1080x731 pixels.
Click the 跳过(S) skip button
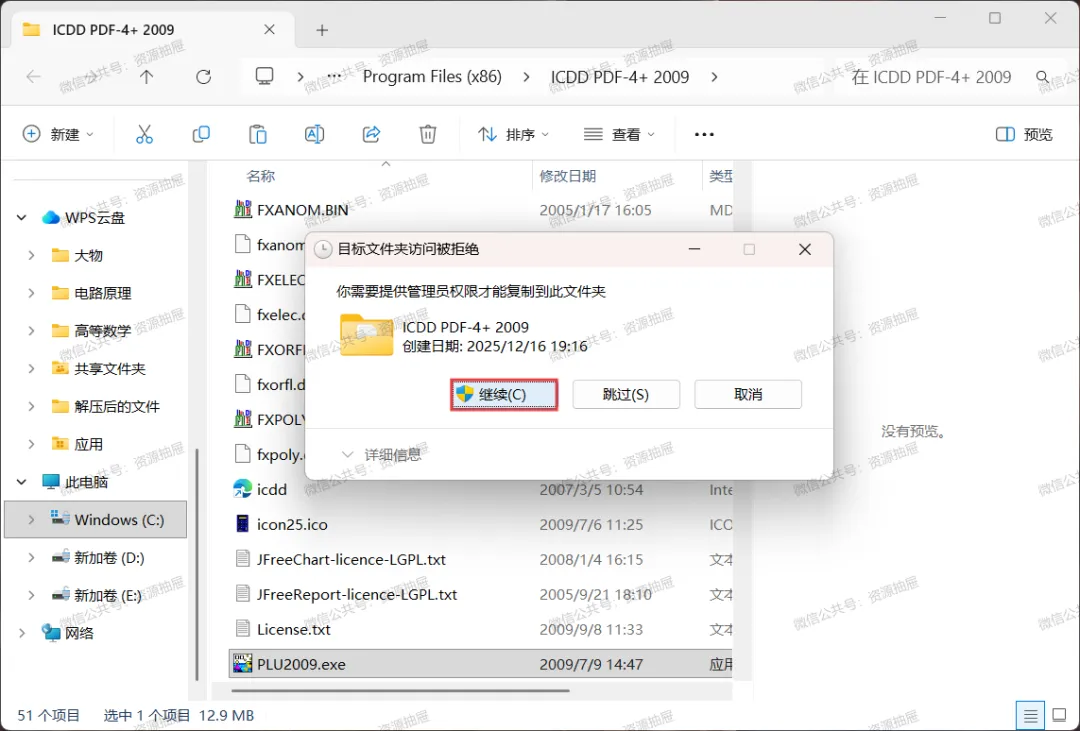pos(626,395)
